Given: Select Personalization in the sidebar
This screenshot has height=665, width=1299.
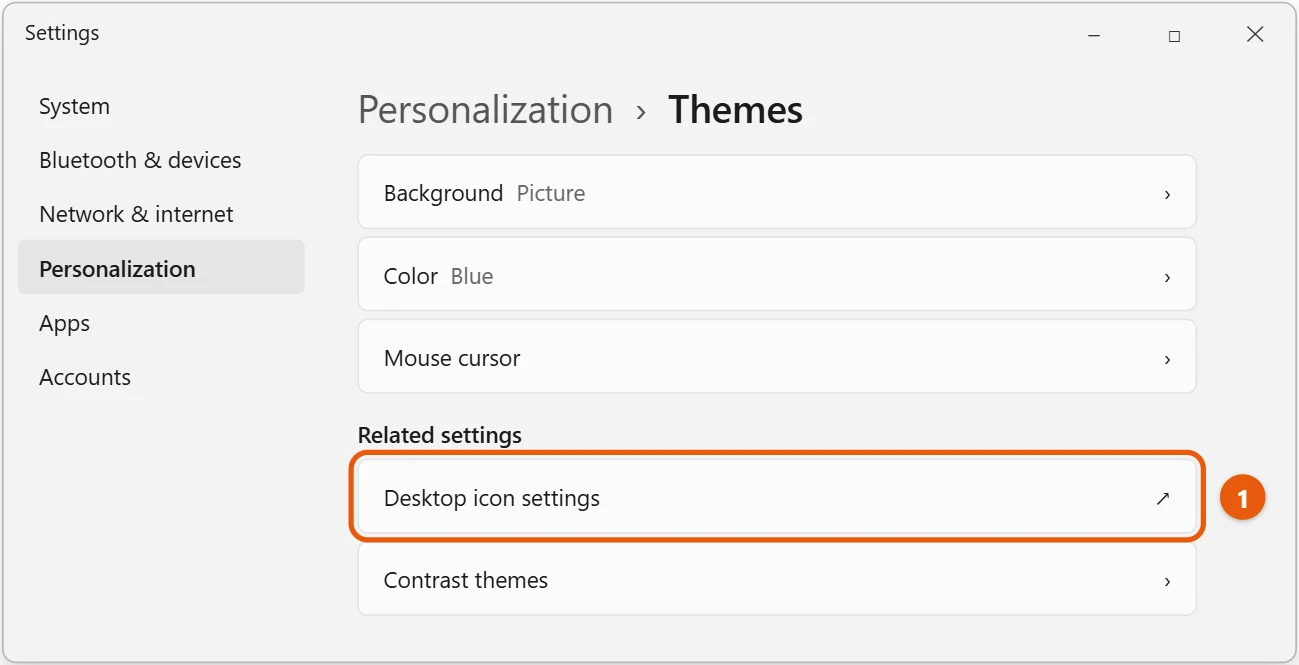Looking at the screenshot, I should pyautogui.click(x=160, y=267).
